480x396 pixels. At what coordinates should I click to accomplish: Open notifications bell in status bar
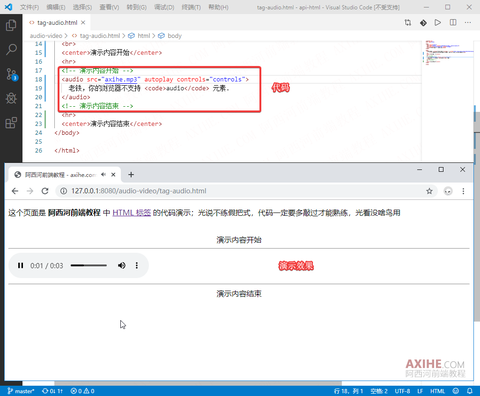(x=469, y=391)
